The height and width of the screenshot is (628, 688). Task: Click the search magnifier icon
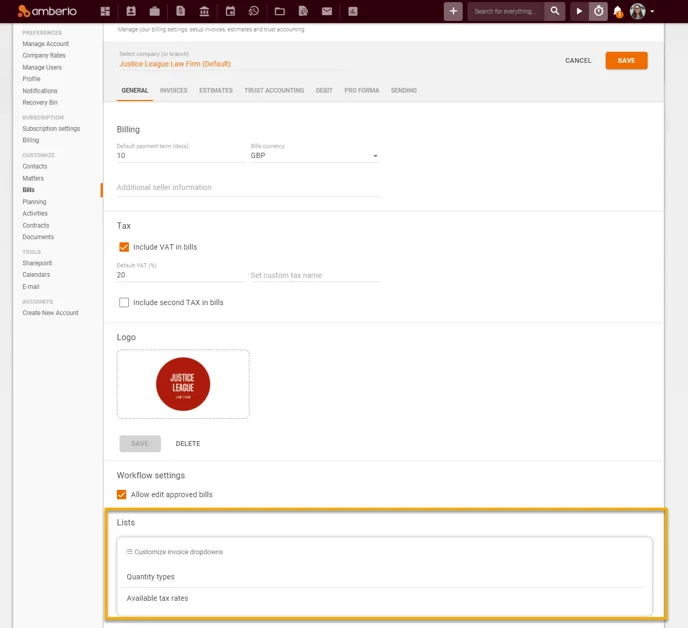(555, 11)
